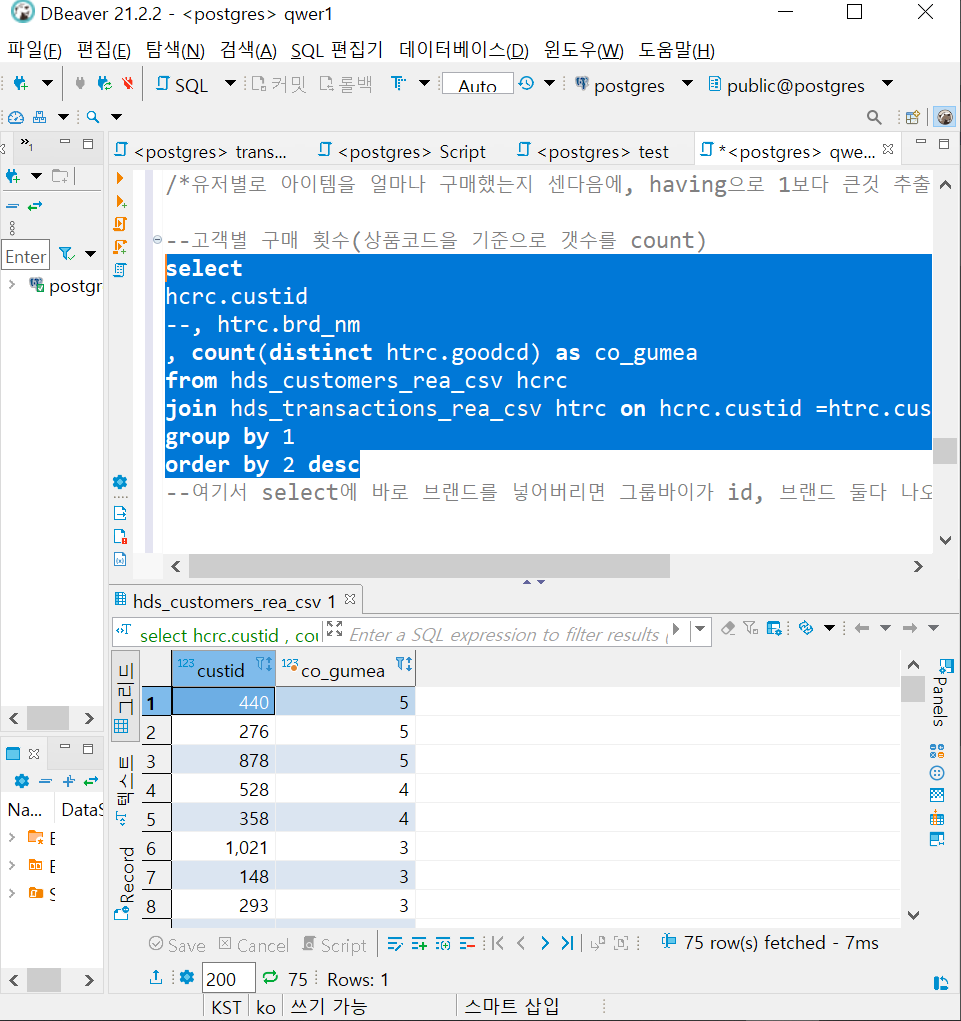Toggle link with editor in navigator
The image size is (961, 1021).
pos(35,206)
